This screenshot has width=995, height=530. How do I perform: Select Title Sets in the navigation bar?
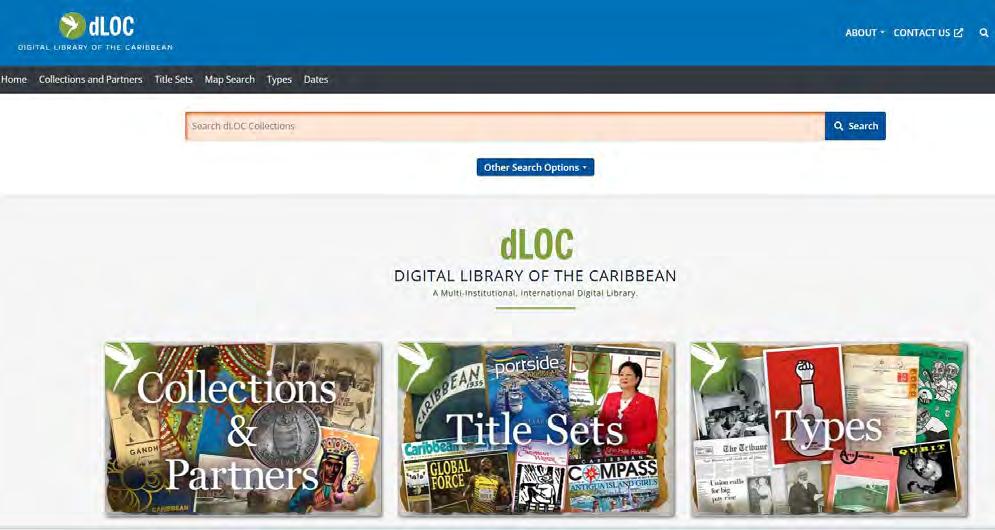173,79
